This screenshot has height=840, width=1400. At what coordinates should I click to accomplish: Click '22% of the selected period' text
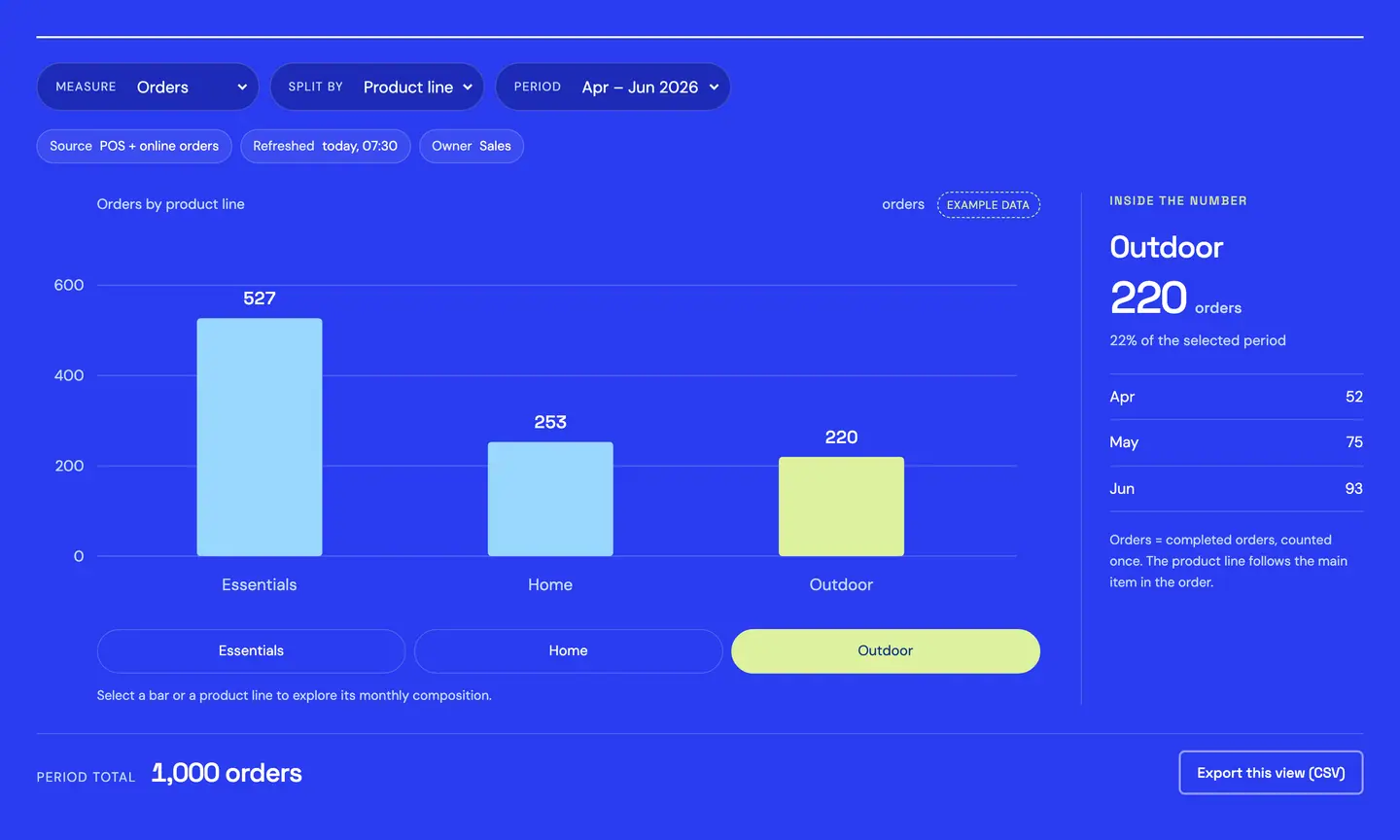tap(1198, 340)
